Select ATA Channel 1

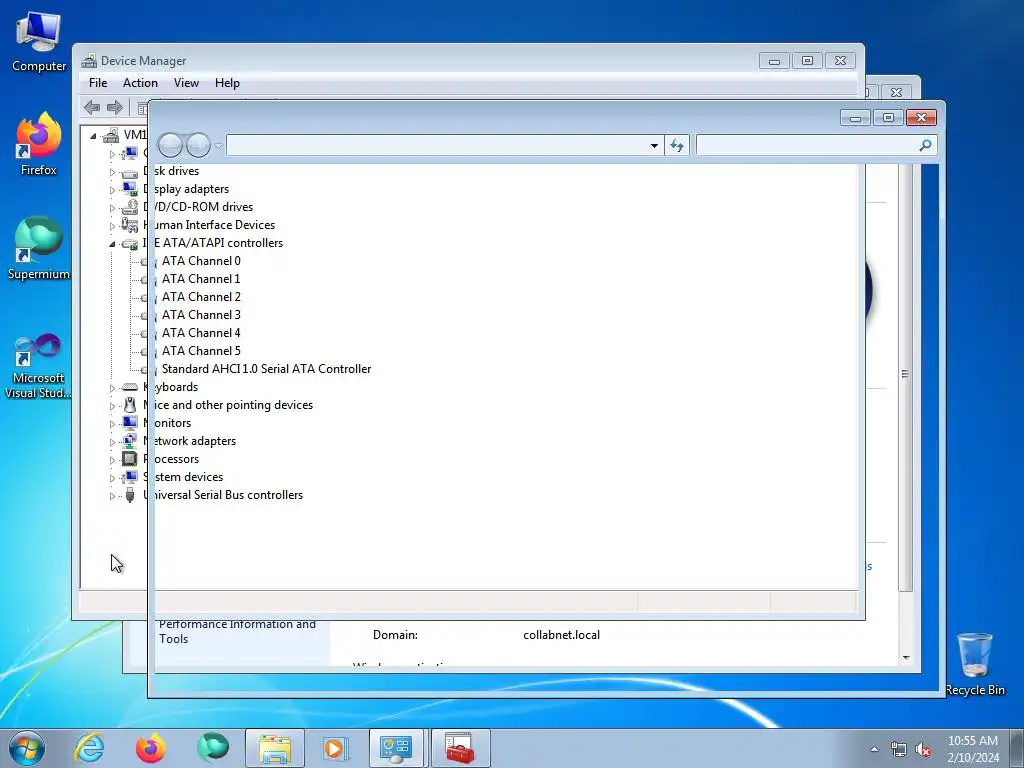[x=201, y=279]
